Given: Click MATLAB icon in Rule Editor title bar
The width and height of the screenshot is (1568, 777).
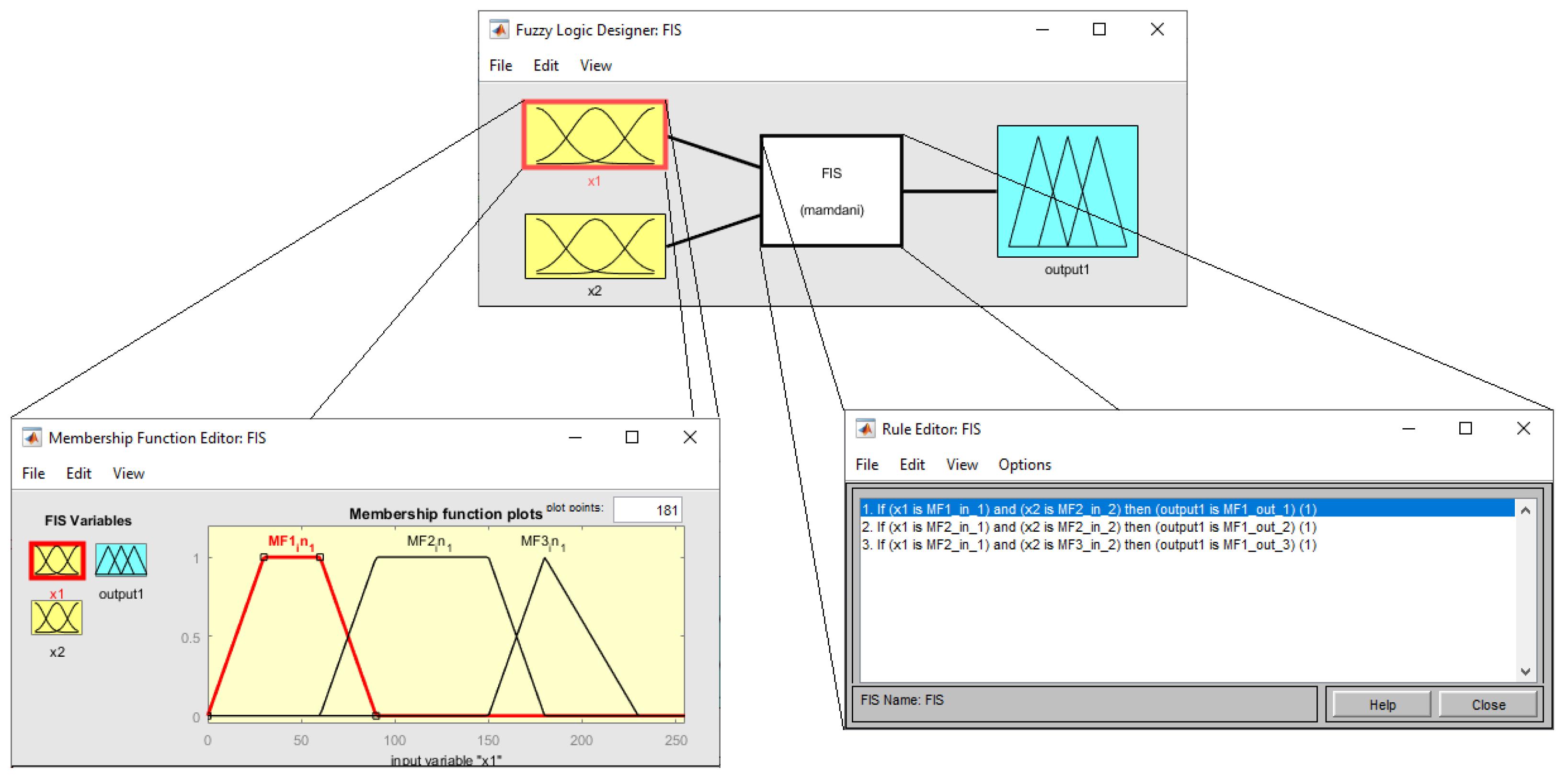Looking at the screenshot, I should coord(865,428).
